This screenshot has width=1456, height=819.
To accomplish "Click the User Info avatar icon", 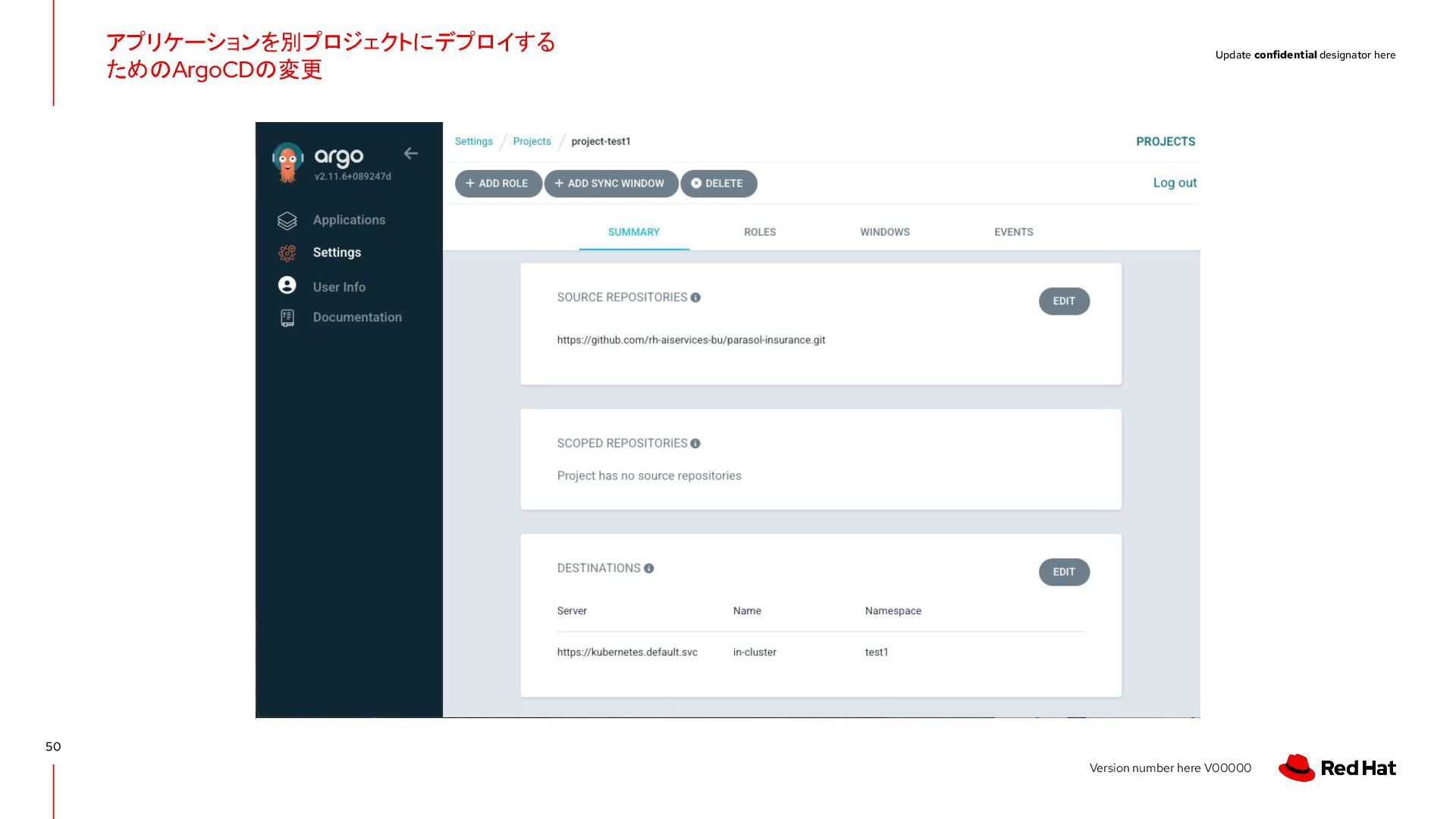I will (287, 285).
